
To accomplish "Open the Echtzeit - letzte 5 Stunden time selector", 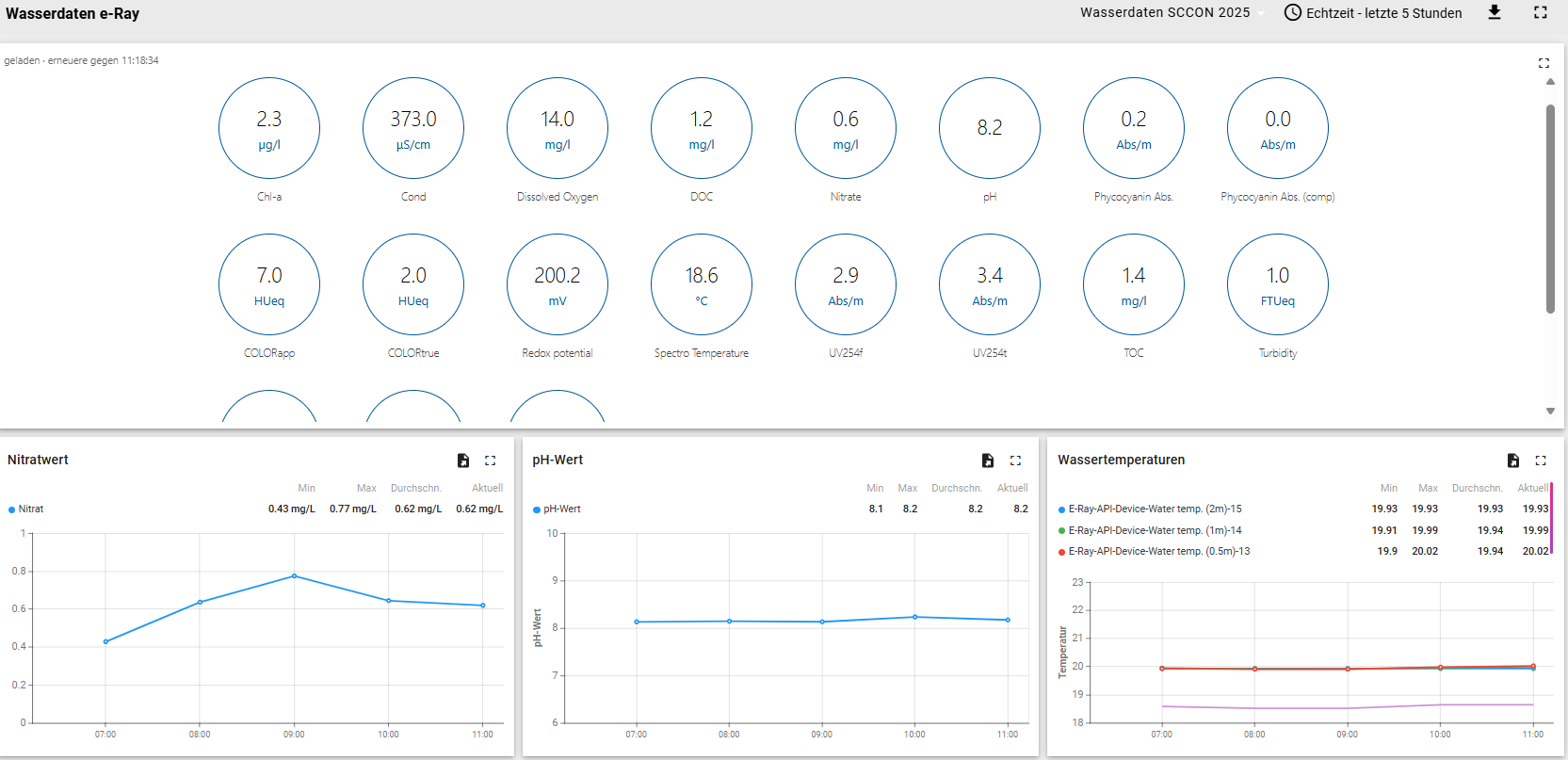I will tap(1373, 13).
